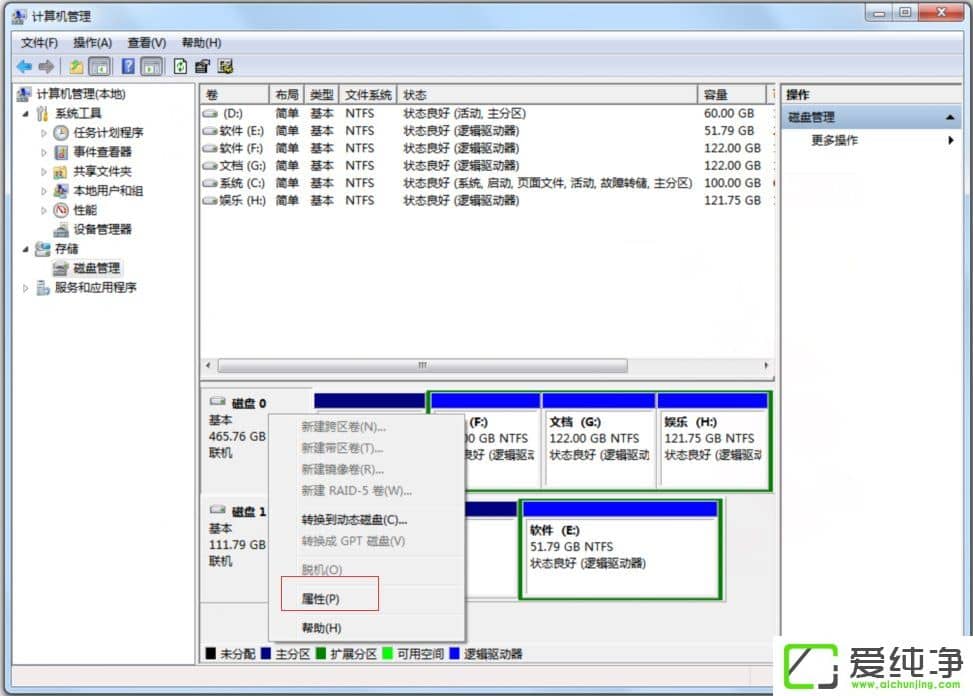Expand the 服务和应用程序 tree node
Viewport: 973px width, 696px height.
[26, 288]
